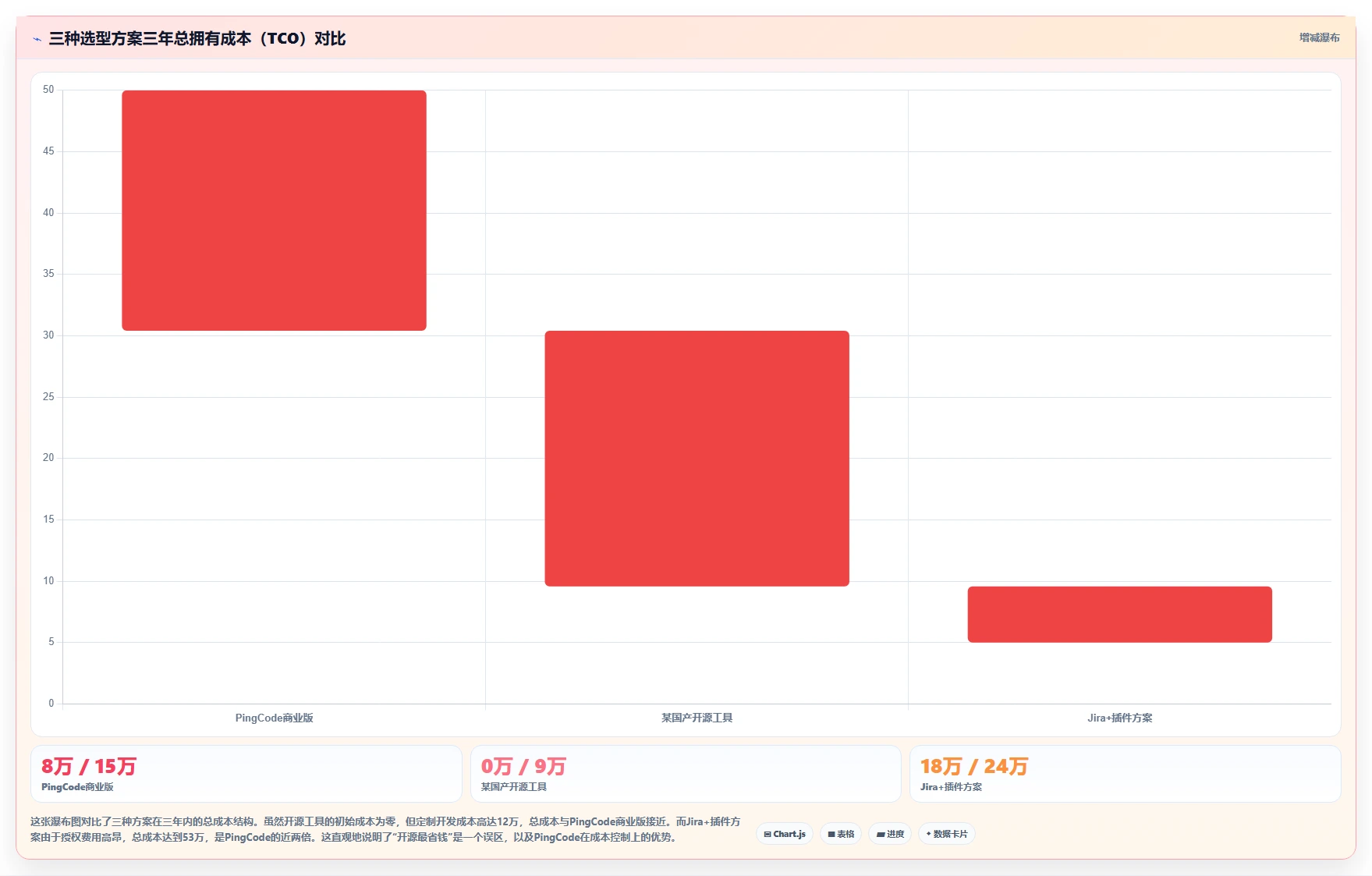This screenshot has height=876, width=1372.
Task: Click the 增减瀑布 label at top right
Action: click(1319, 37)
